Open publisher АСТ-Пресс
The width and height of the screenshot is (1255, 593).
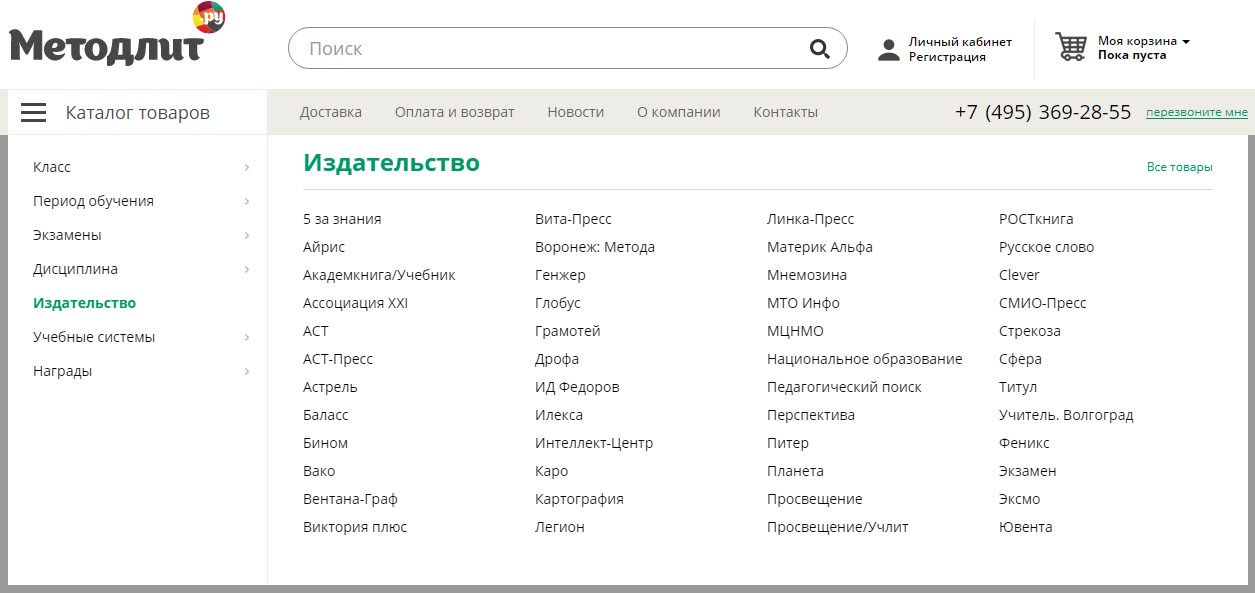[338, 359]
